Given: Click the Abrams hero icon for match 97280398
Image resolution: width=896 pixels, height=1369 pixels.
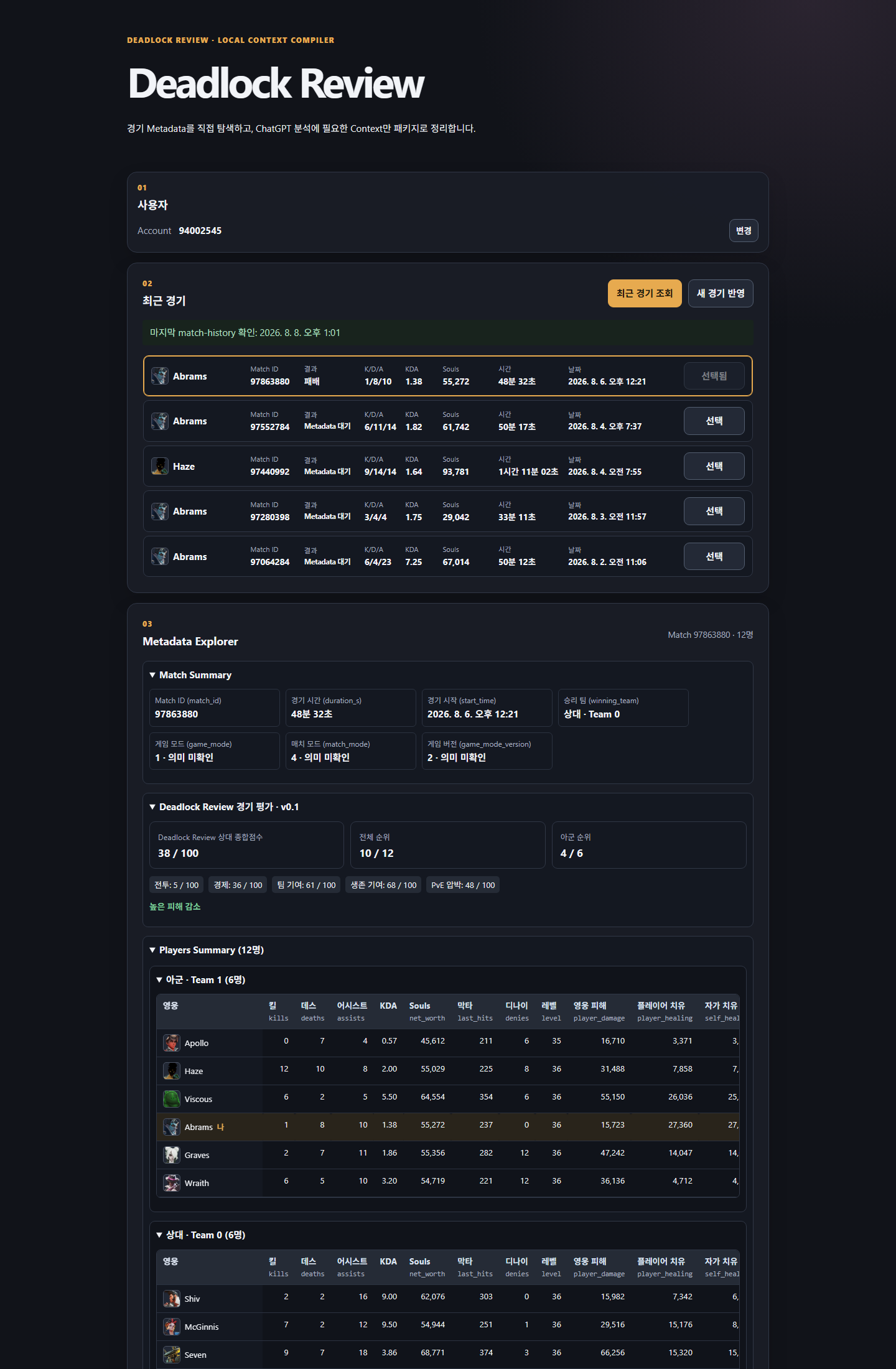Looking at the screenshot, I should pos(160,512).
